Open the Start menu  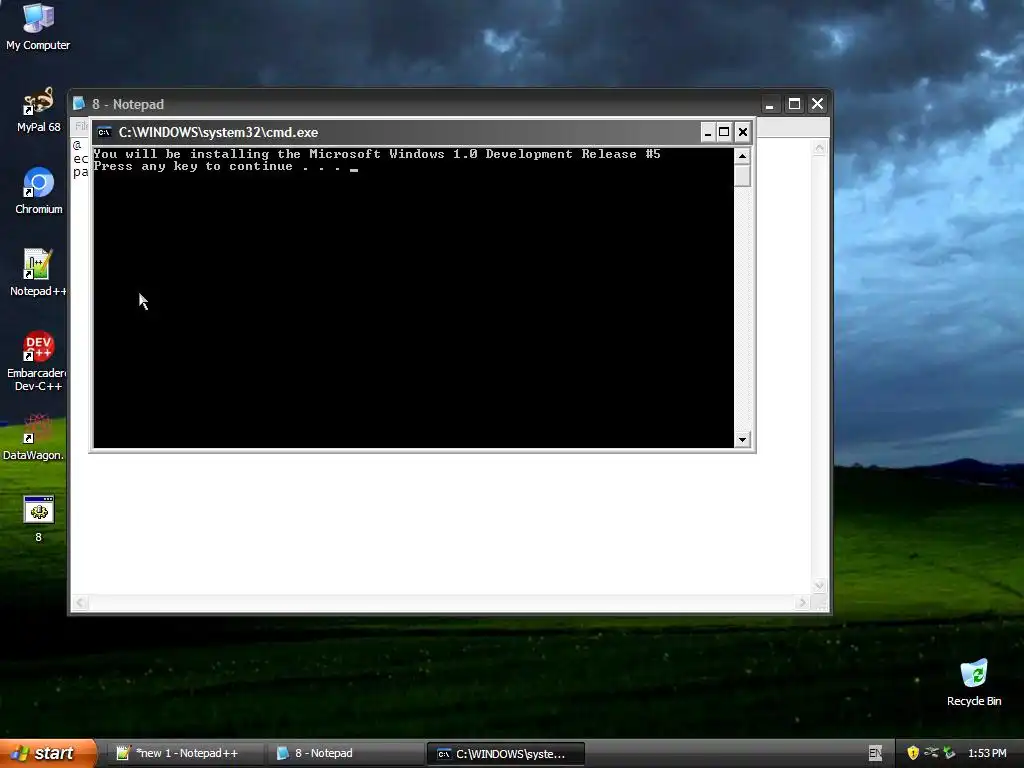(48, 753)
